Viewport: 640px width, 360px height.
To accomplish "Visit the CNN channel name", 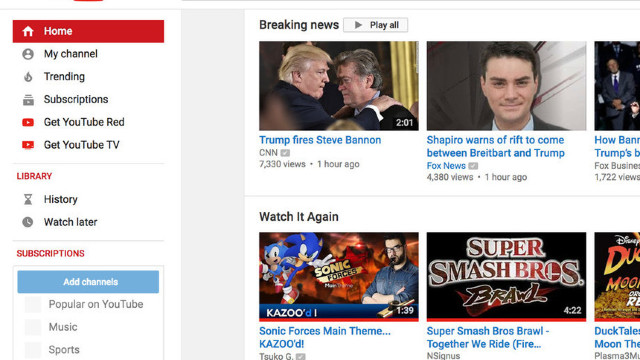I will coord(268,153).
